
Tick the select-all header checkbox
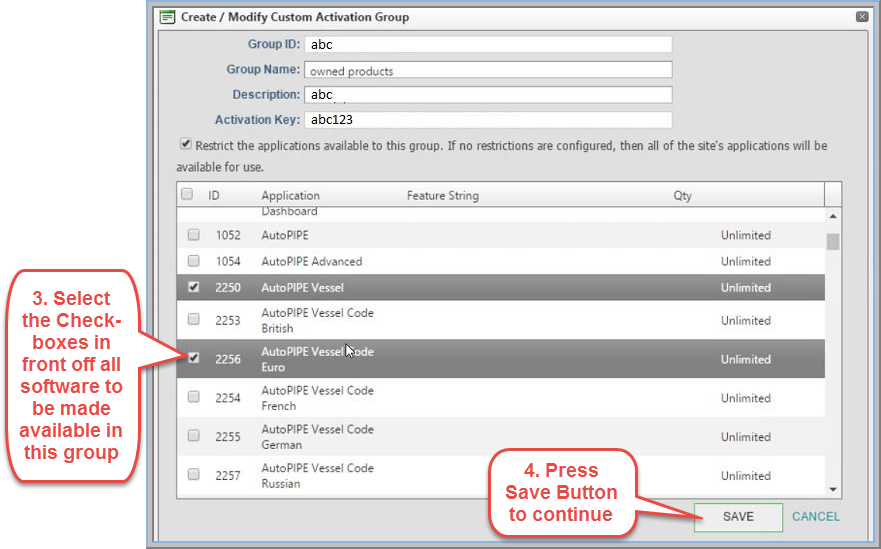[x=187, y=194]
